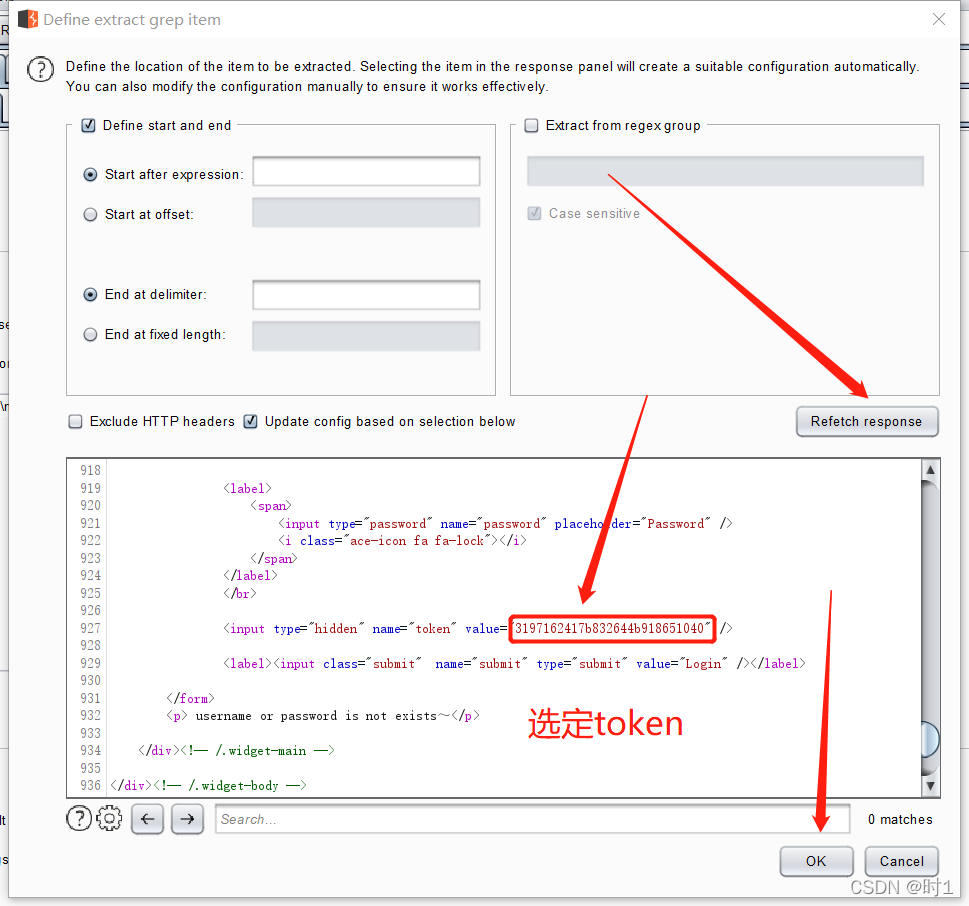Click the Start after expression text field

pos(366,171)
